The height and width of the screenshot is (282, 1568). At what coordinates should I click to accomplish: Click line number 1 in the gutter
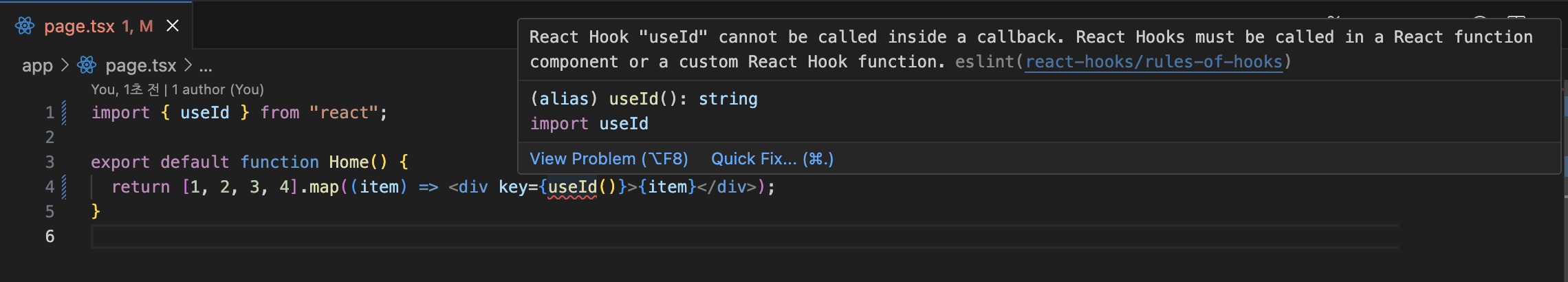50,113
